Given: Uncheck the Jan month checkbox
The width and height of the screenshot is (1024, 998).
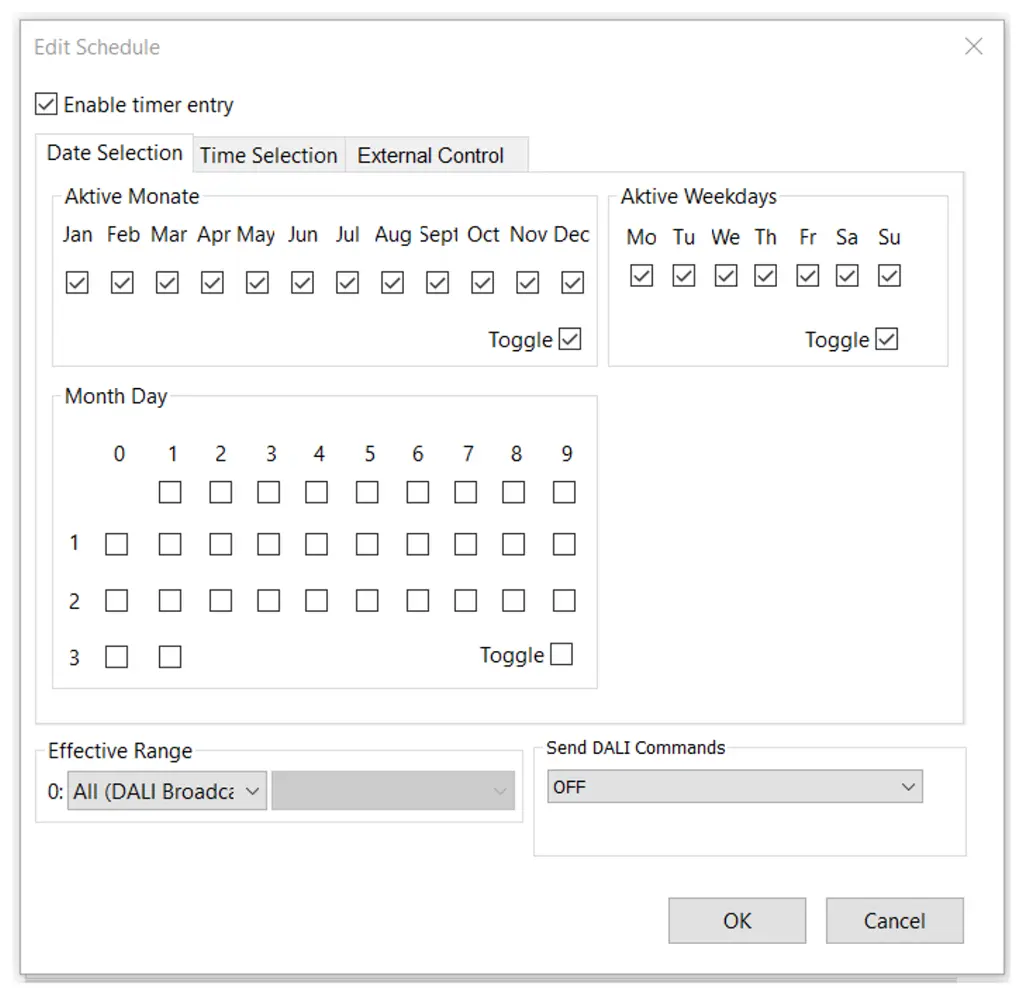Looking at the screenshot, I should (77, 282).
